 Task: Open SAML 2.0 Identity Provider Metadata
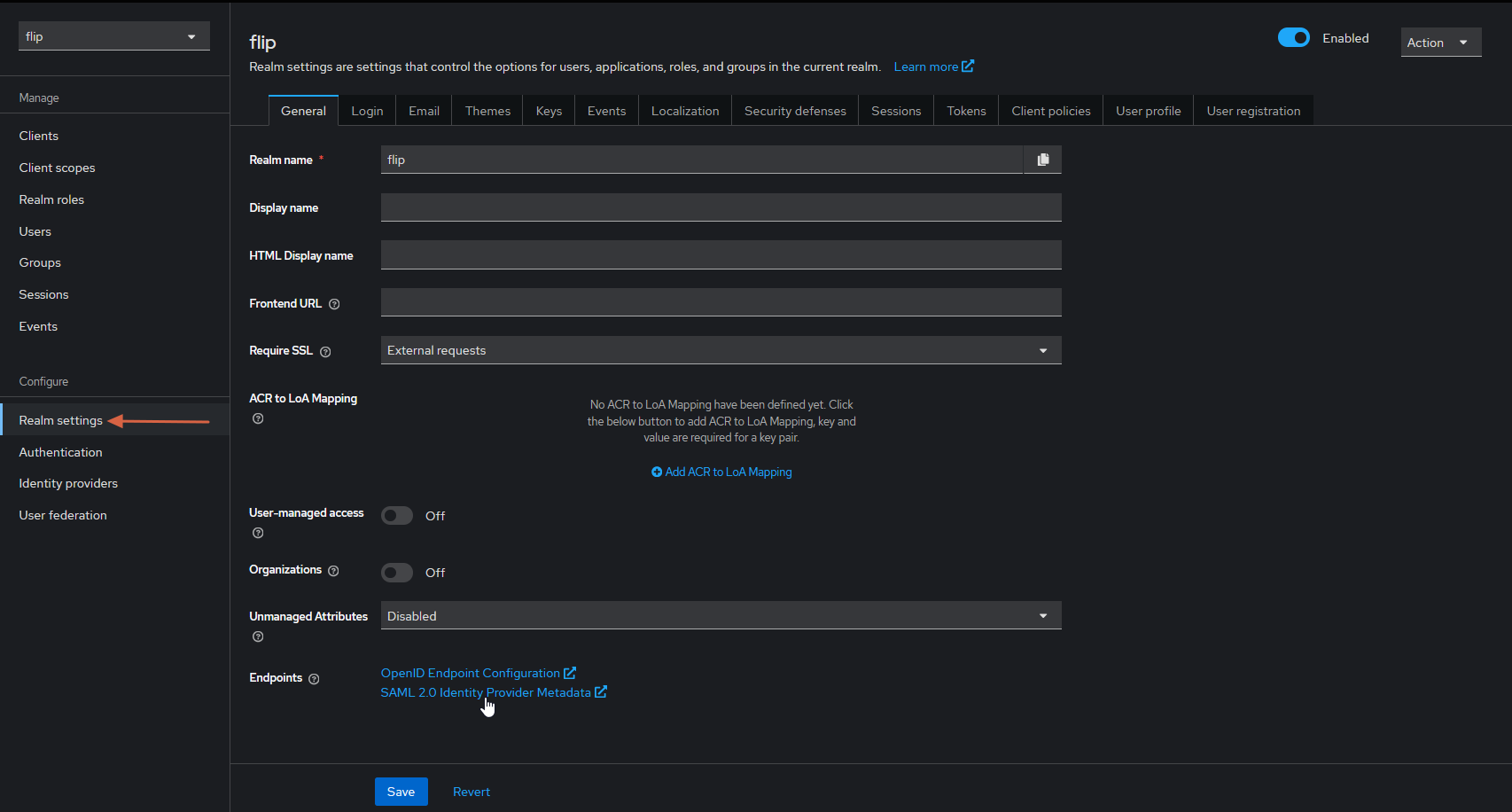[x=494, y=692]
